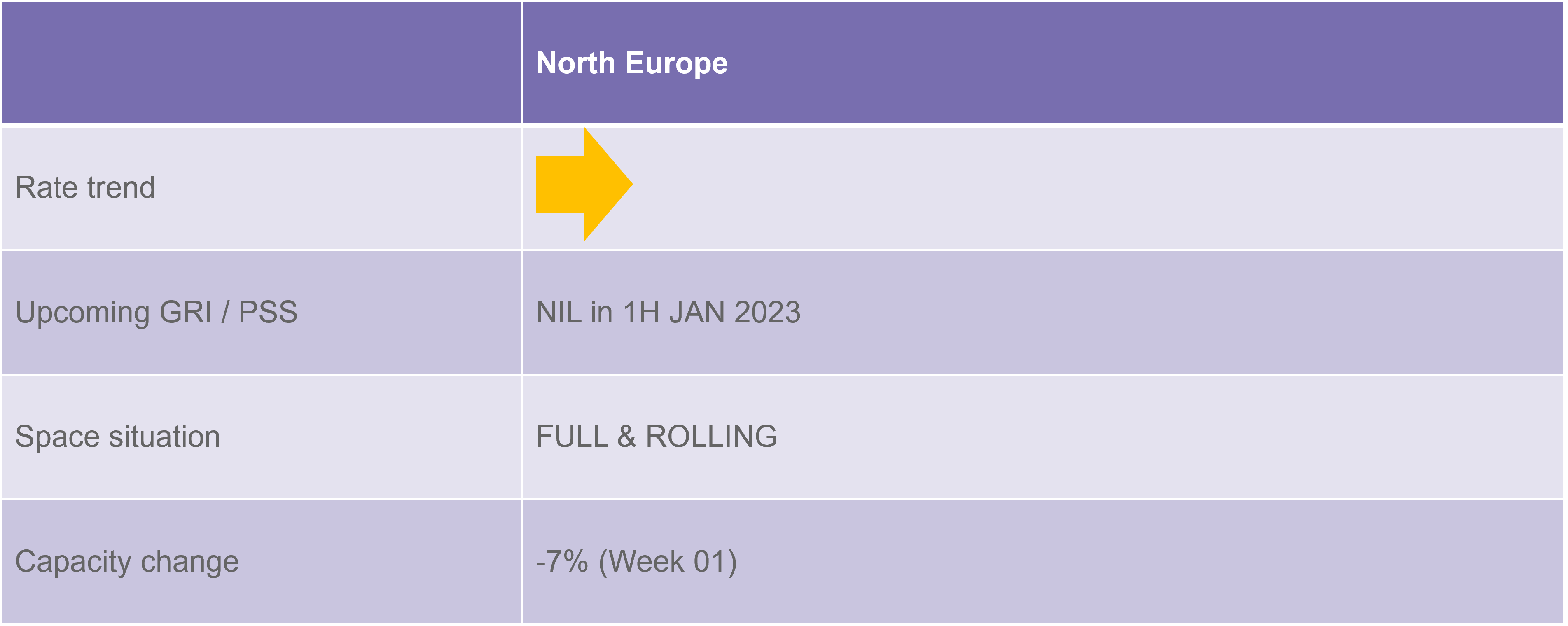Select the Space situation label
1568x626 pixels.
117,437
